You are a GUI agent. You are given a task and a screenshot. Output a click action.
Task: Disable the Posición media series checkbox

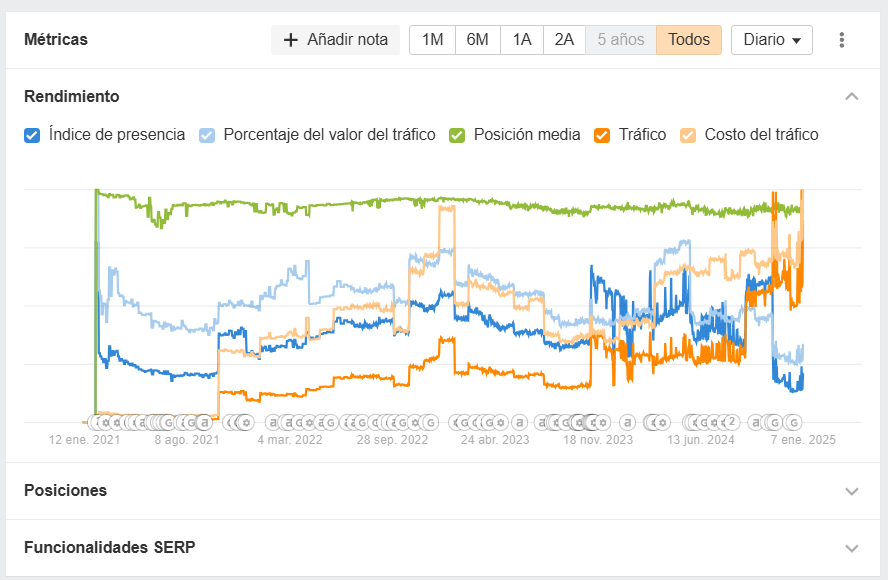click(457, 135)
